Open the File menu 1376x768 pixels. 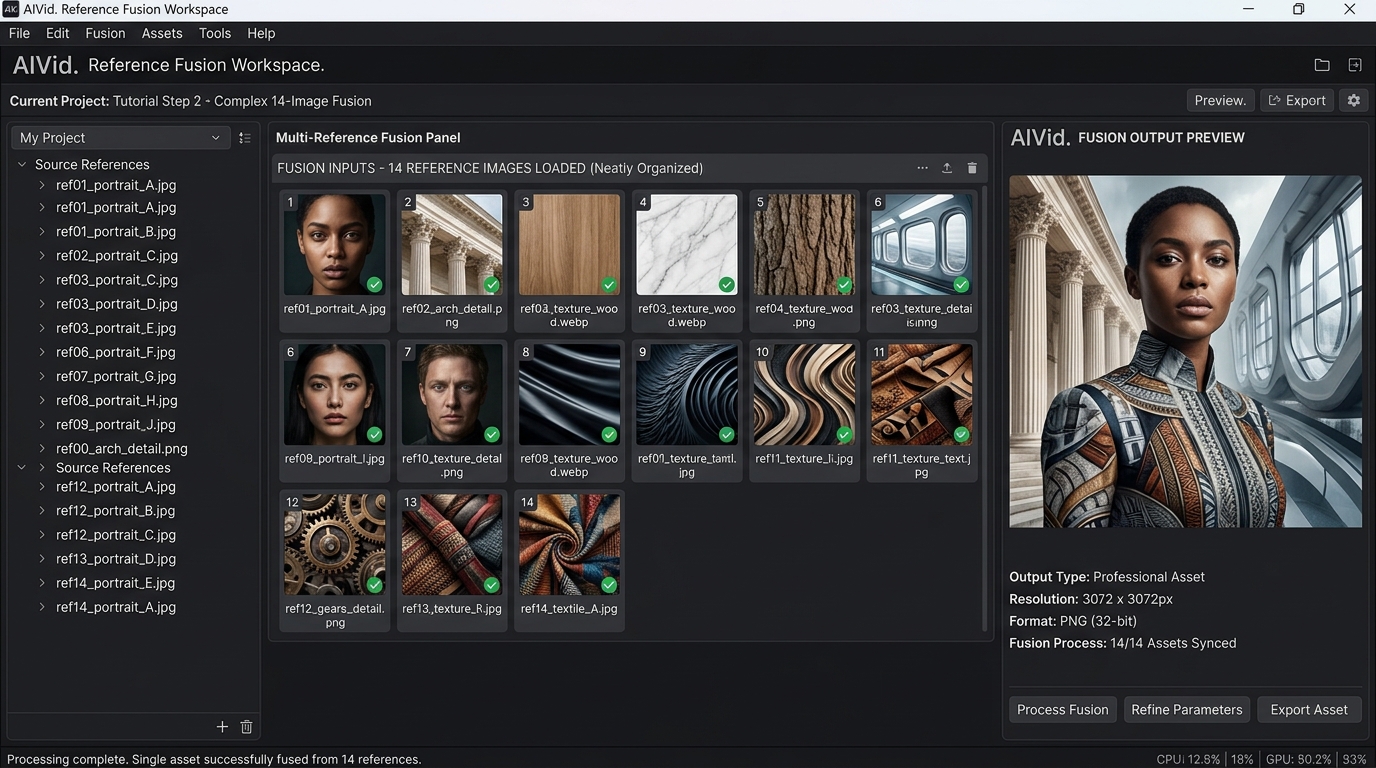pos(19,33)
